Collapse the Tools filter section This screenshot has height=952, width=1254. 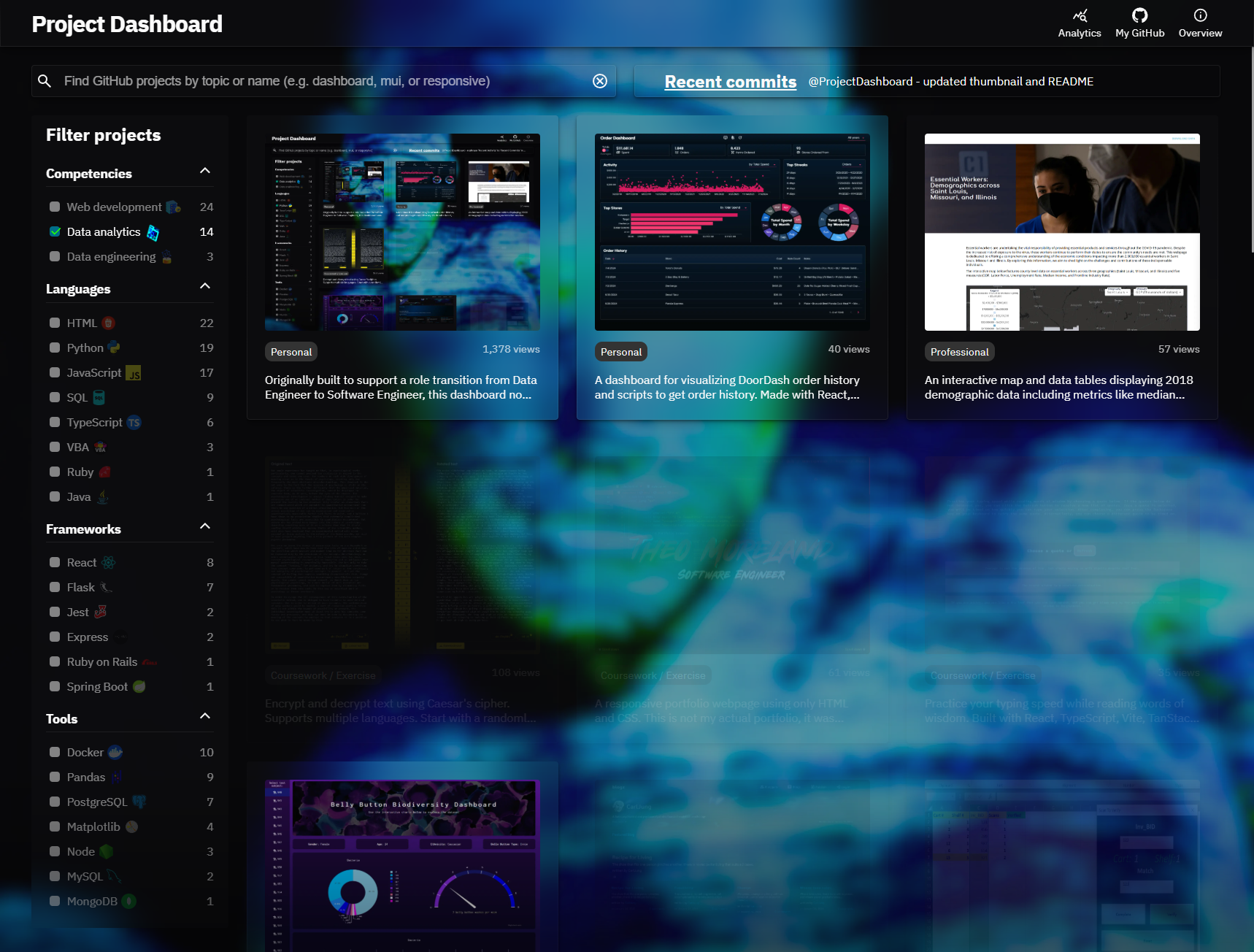(205, 716)
